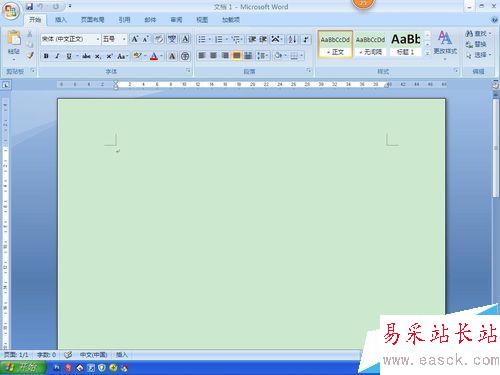Viewport: 500px width, 375px height.
Task: Click tab selector at ruler corner
Action: click(x=6, y=85)
